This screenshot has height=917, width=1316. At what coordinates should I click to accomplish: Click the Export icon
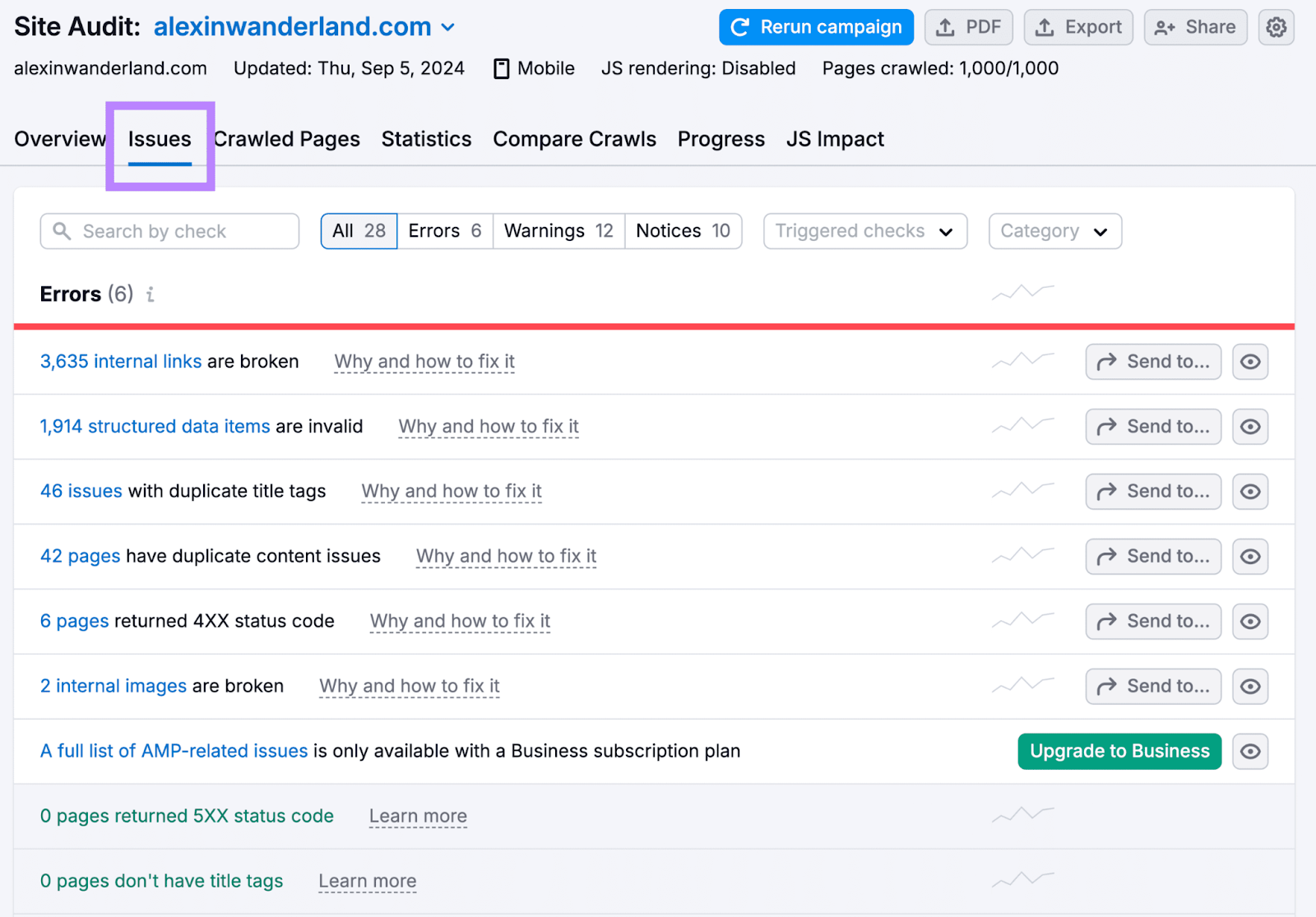coord(1045,26)
